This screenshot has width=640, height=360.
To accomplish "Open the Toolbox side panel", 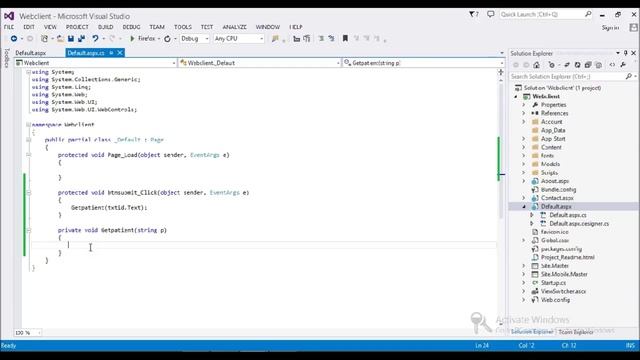I will 7,58.
